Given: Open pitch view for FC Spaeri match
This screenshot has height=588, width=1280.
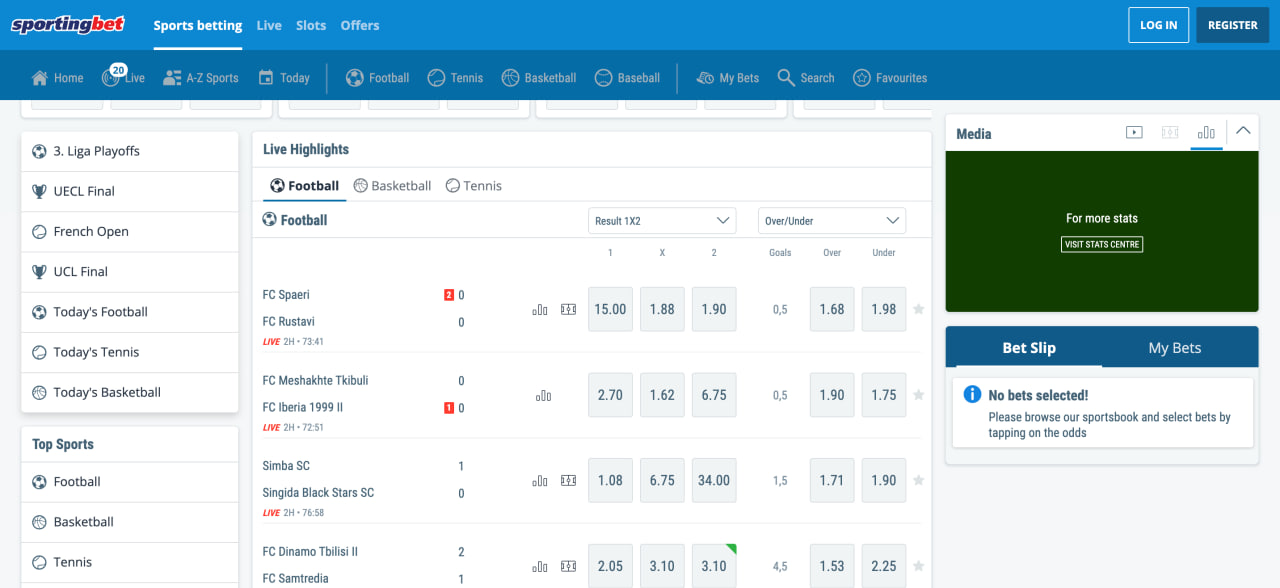Looking at the screenshot, I should pos(569,310).
